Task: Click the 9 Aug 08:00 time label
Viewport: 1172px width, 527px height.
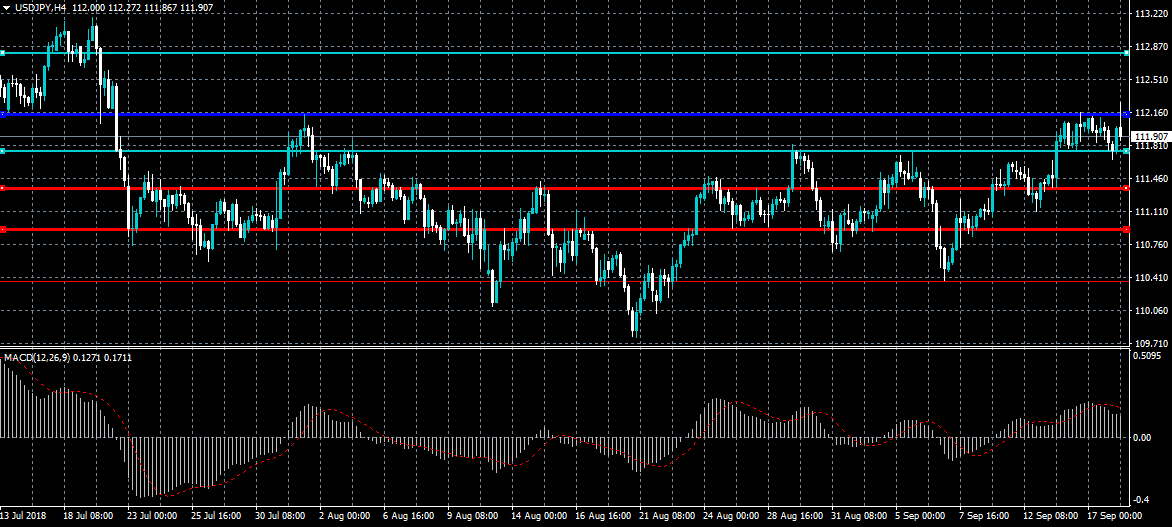Action: click(x=471, y=517)
